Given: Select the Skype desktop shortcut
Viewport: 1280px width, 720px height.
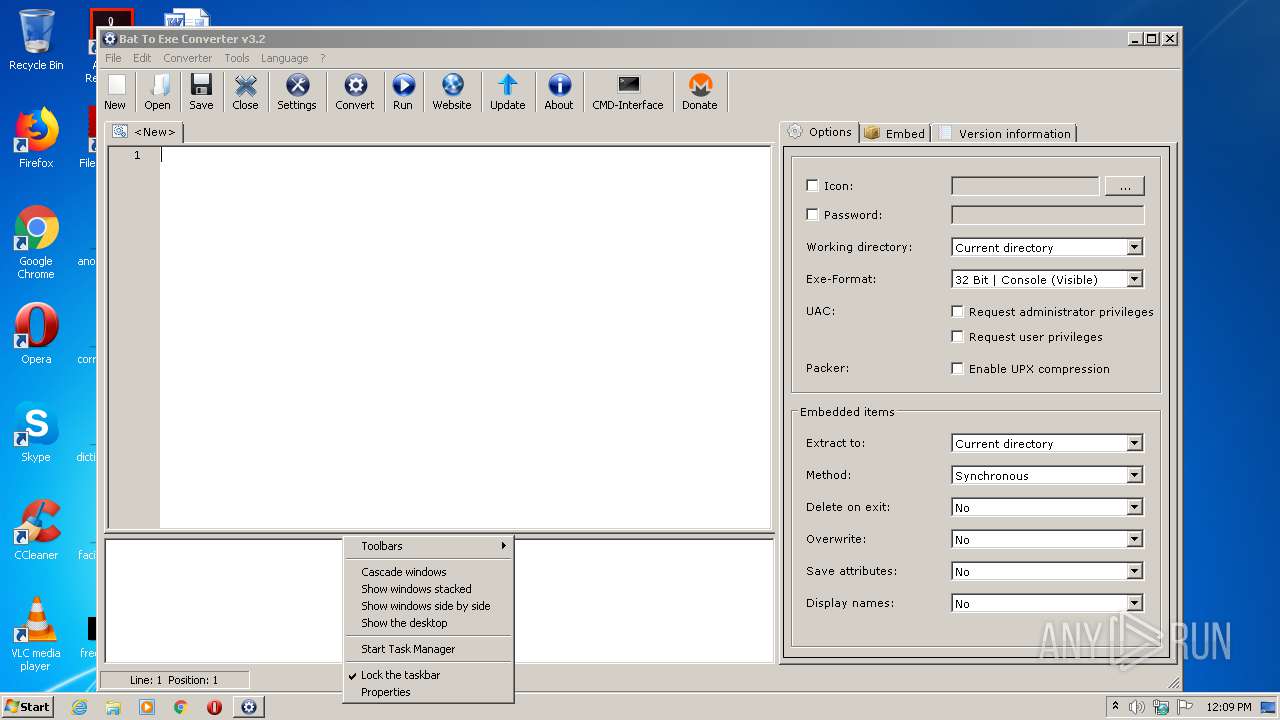Looking at the screenshot, I should [36, 433].
